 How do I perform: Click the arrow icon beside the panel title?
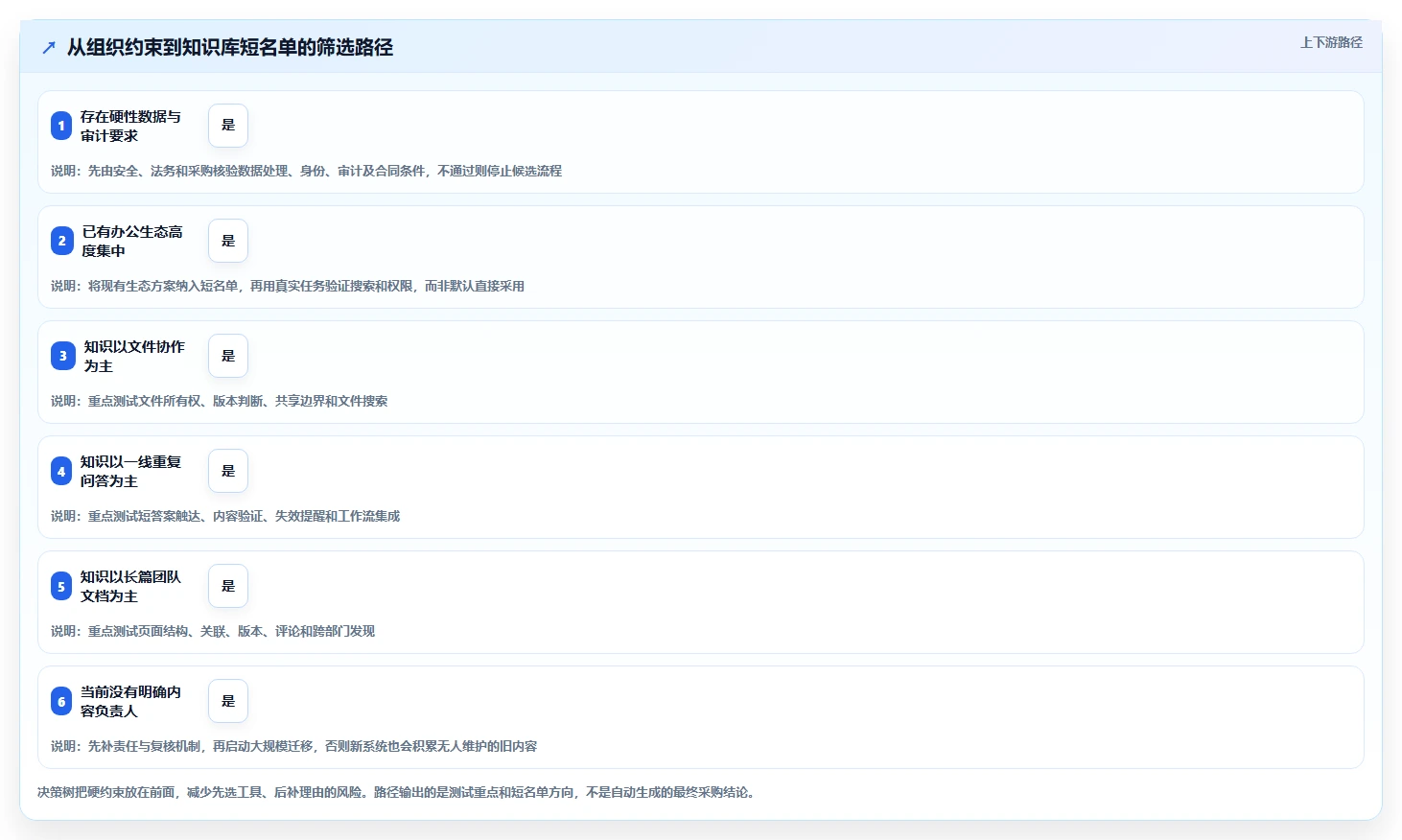[49, 47]
